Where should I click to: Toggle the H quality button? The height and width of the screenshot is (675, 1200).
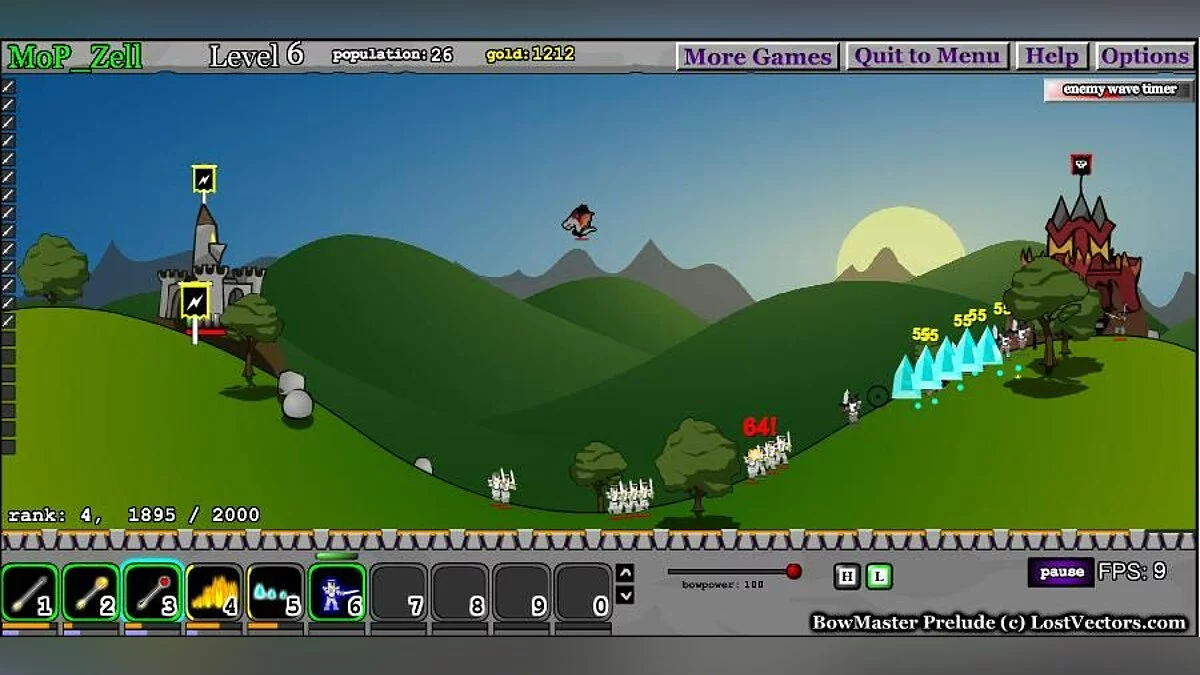846,576
